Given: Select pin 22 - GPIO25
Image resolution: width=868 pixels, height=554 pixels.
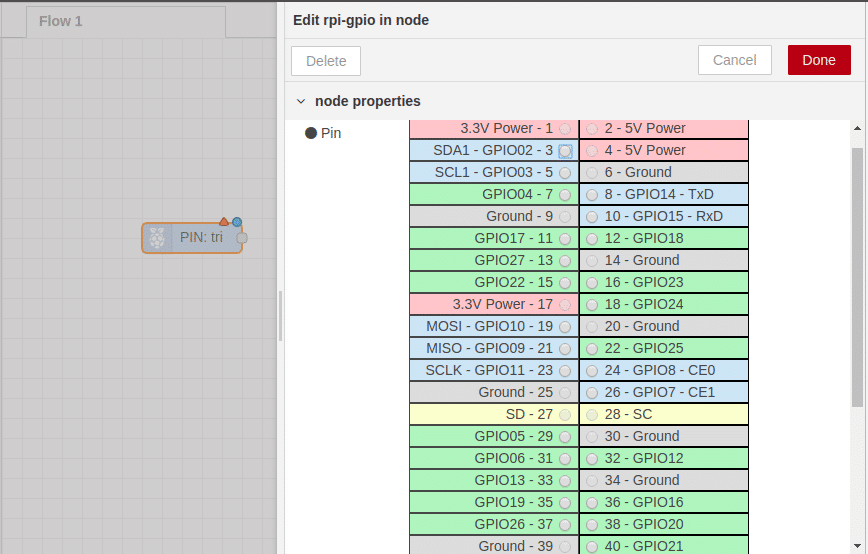Looking at the screenshot, I should pos(592,349).
